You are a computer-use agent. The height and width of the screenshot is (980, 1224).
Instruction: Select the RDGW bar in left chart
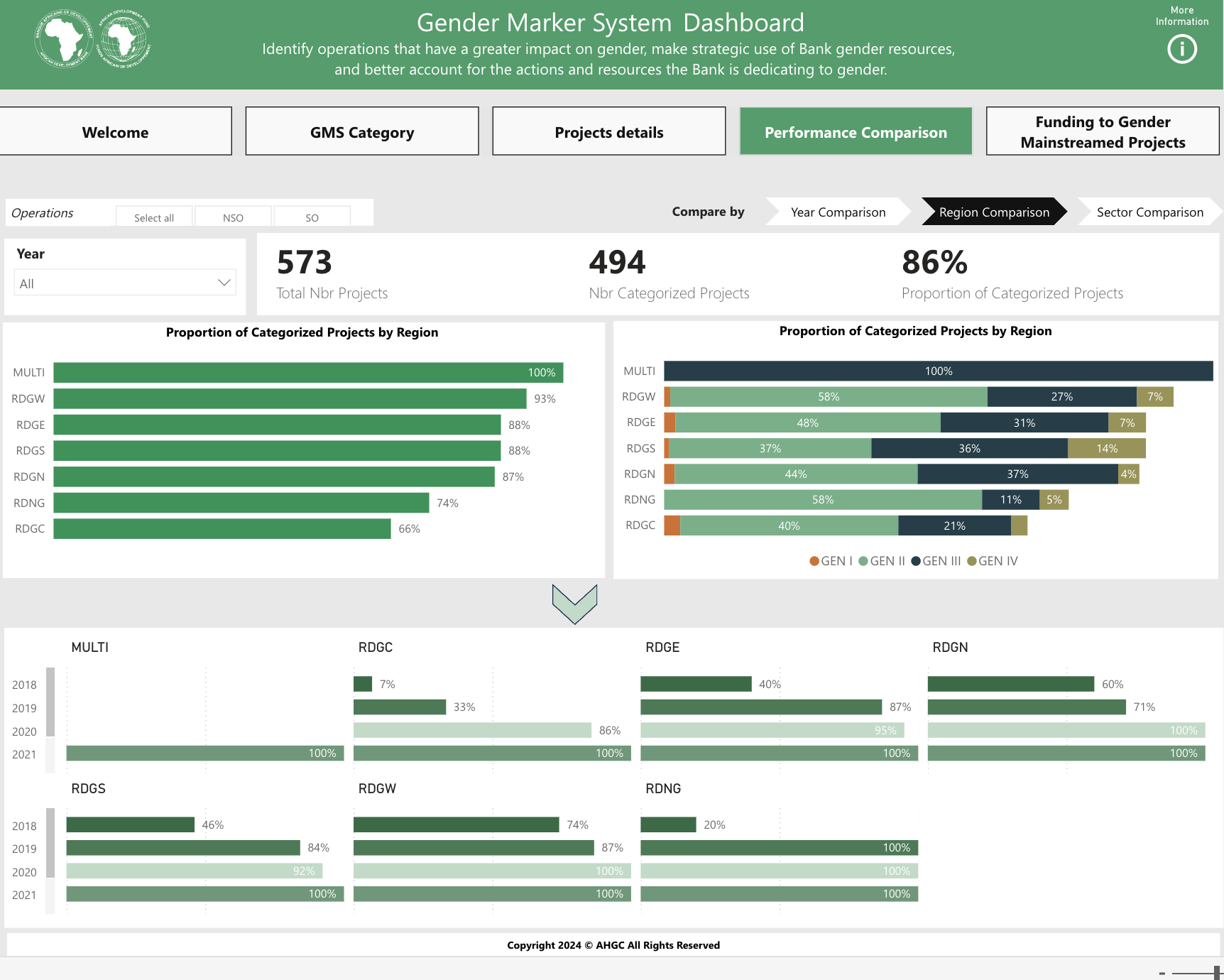[290, 398]
